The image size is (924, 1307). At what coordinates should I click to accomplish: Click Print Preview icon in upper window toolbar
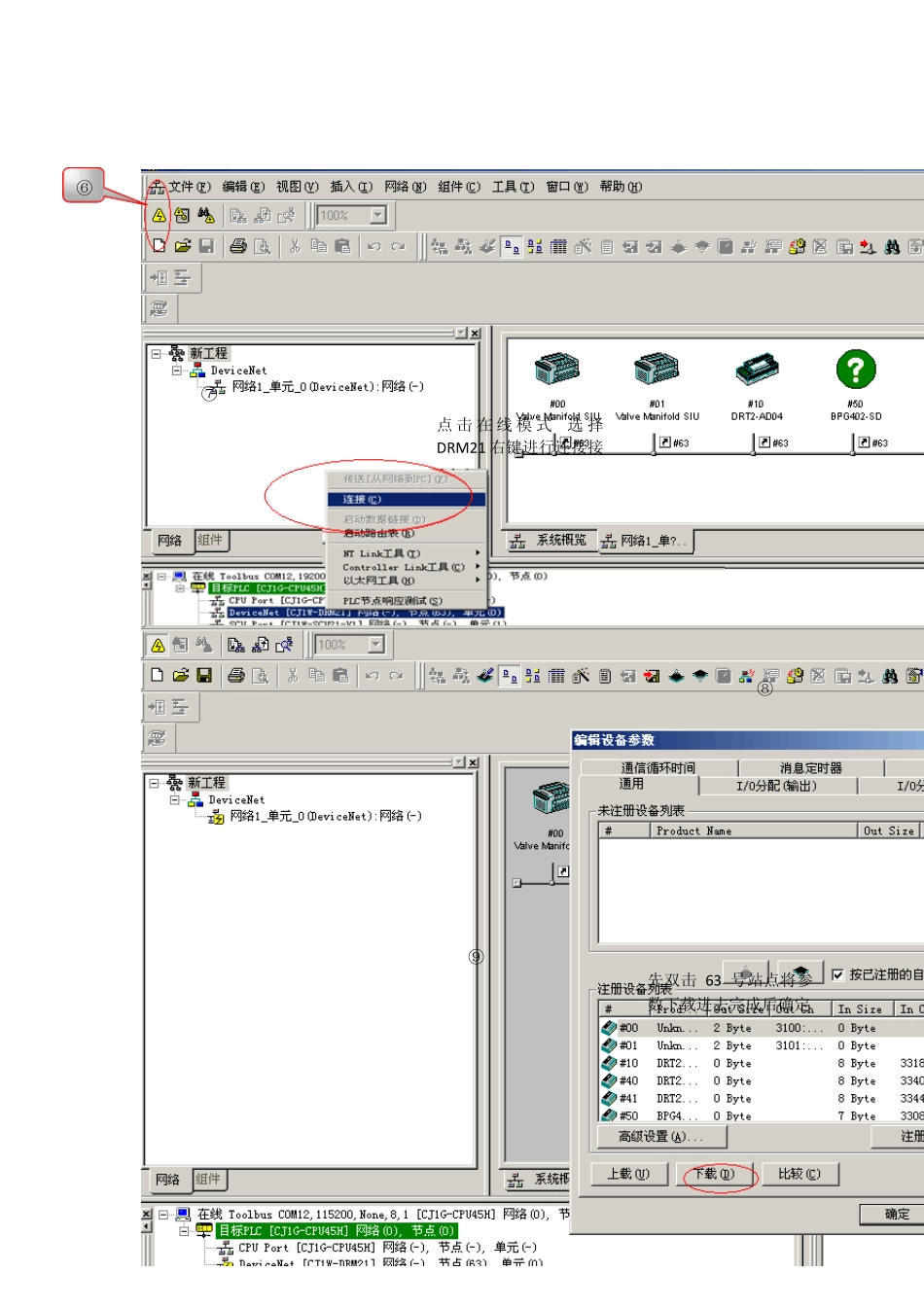(x=262, y=246)
